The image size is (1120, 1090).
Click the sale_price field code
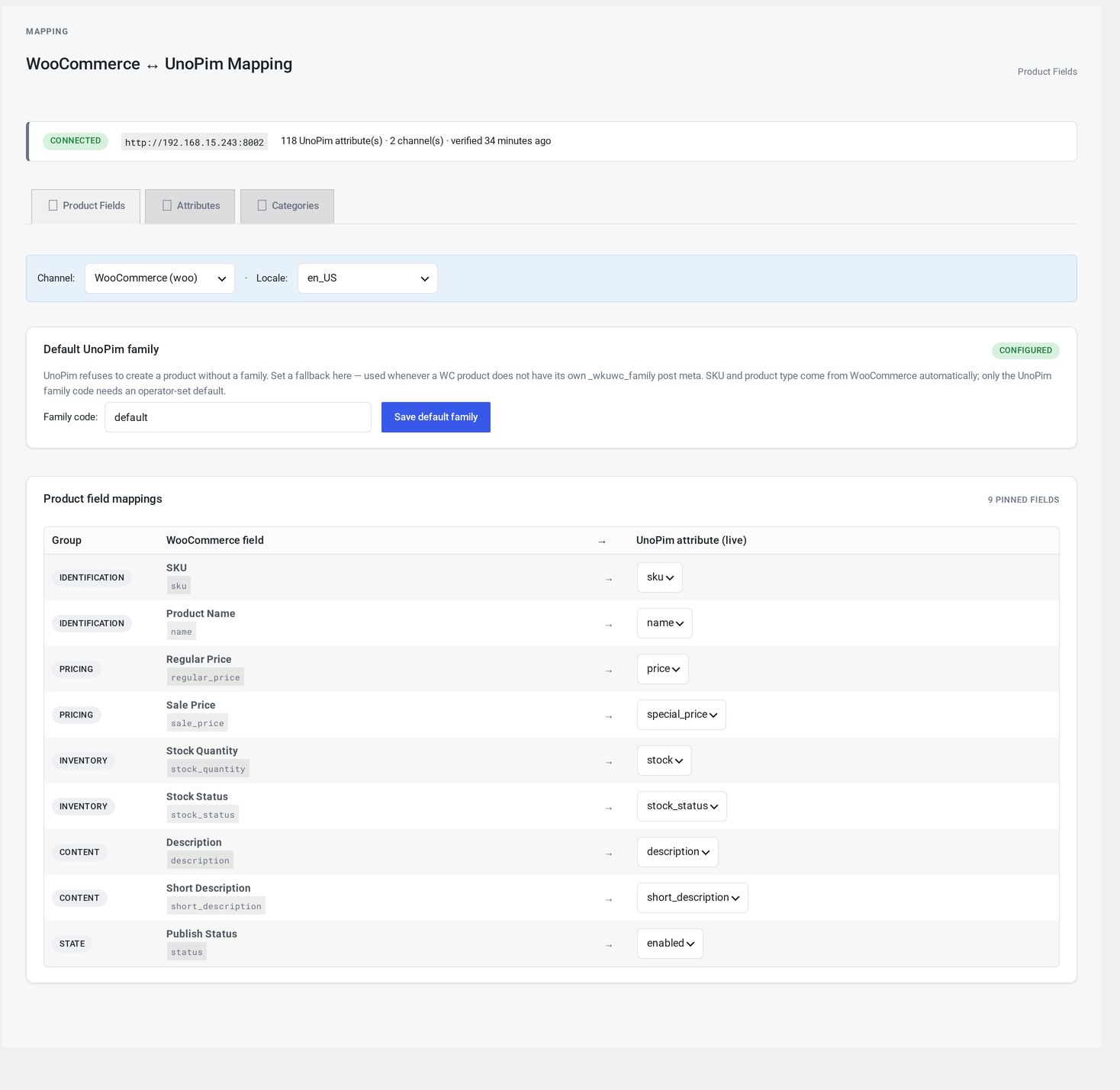pyautogui.click(x=198, y=723)
